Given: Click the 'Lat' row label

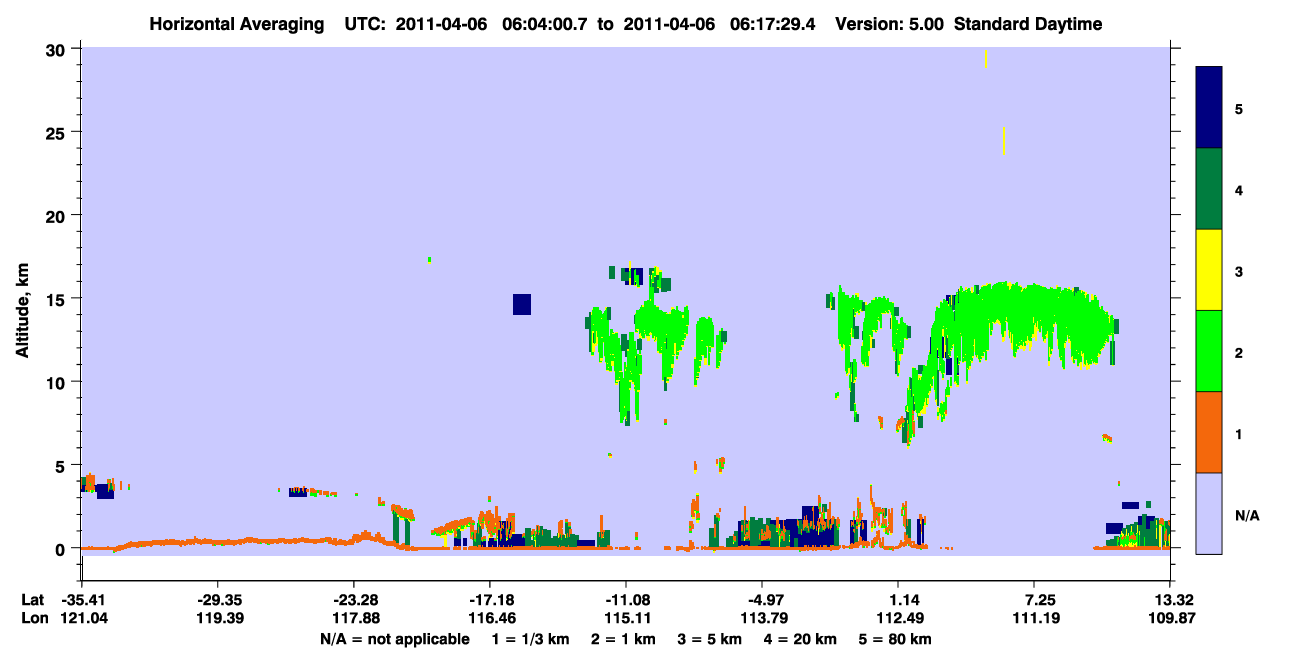Looking at the screenshot, I should click(32, 600).
